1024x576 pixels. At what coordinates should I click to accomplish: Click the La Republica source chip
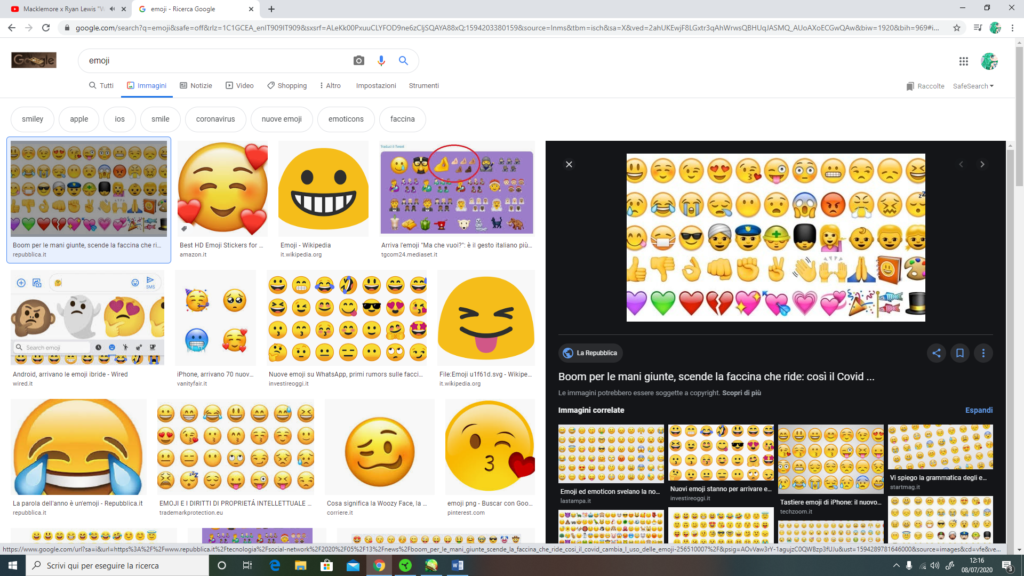pos(590,353)
